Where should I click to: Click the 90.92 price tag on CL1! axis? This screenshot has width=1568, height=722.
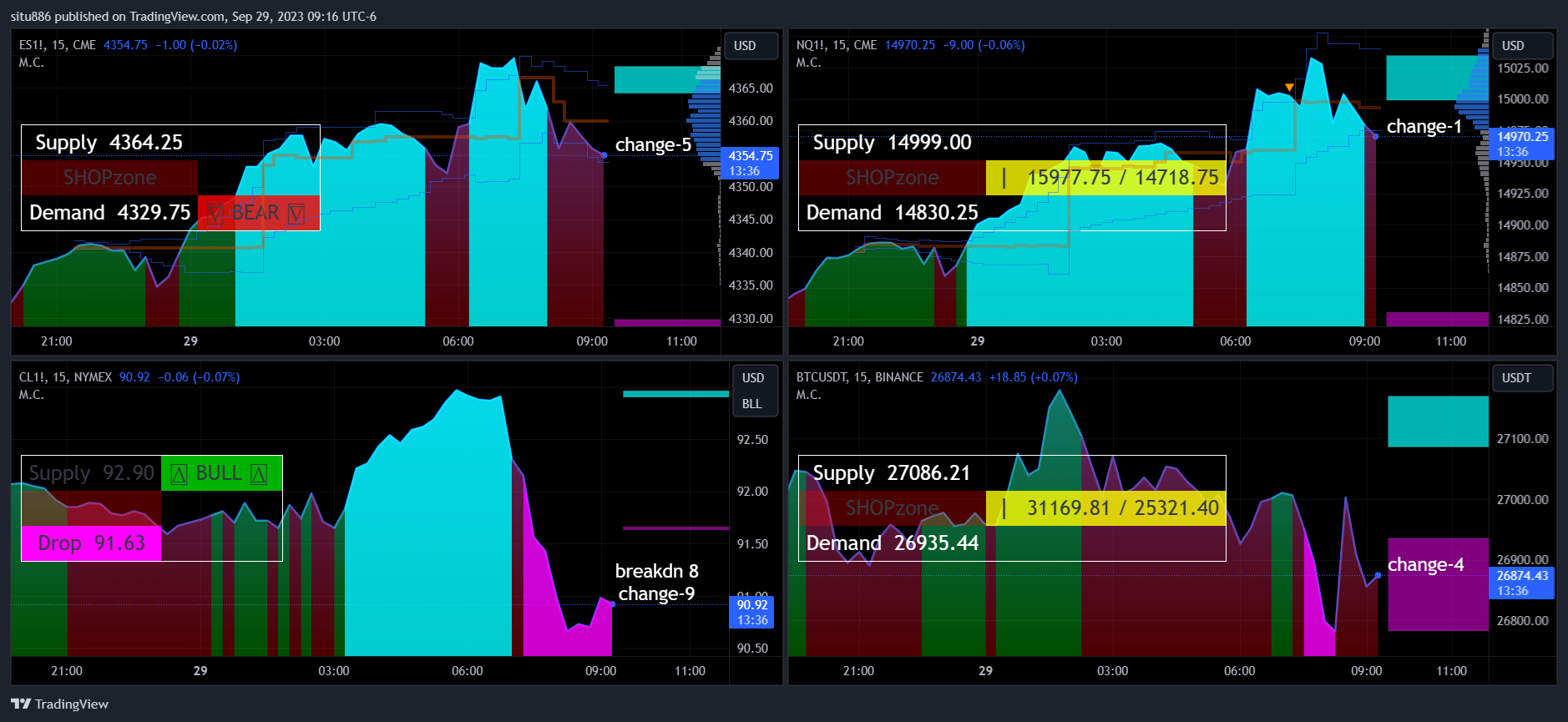(x=752, y=613)
